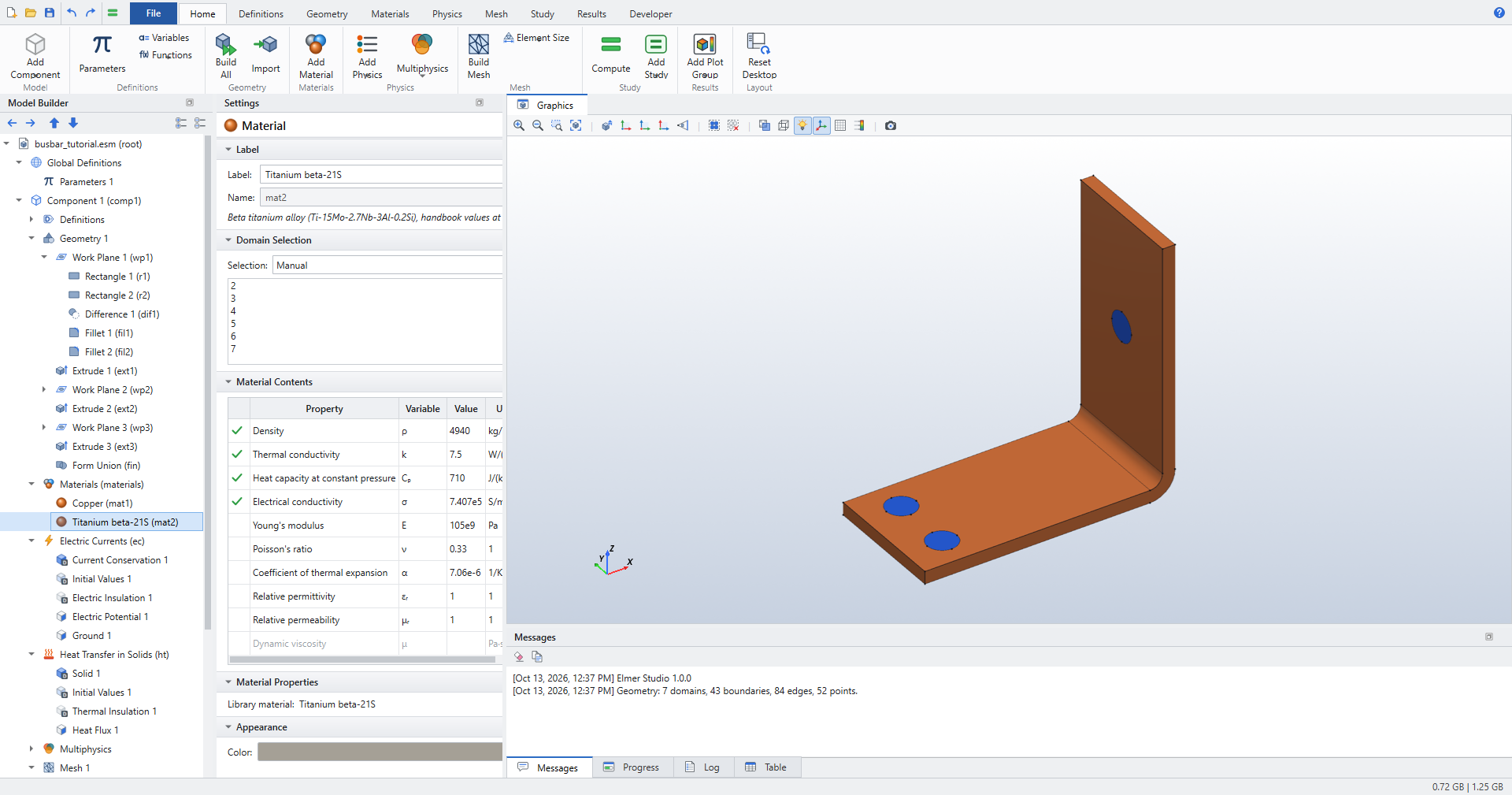Toggle the axis orientation display
The image size is (1512, 795).
pyautogui.click(x=821, y=125)
